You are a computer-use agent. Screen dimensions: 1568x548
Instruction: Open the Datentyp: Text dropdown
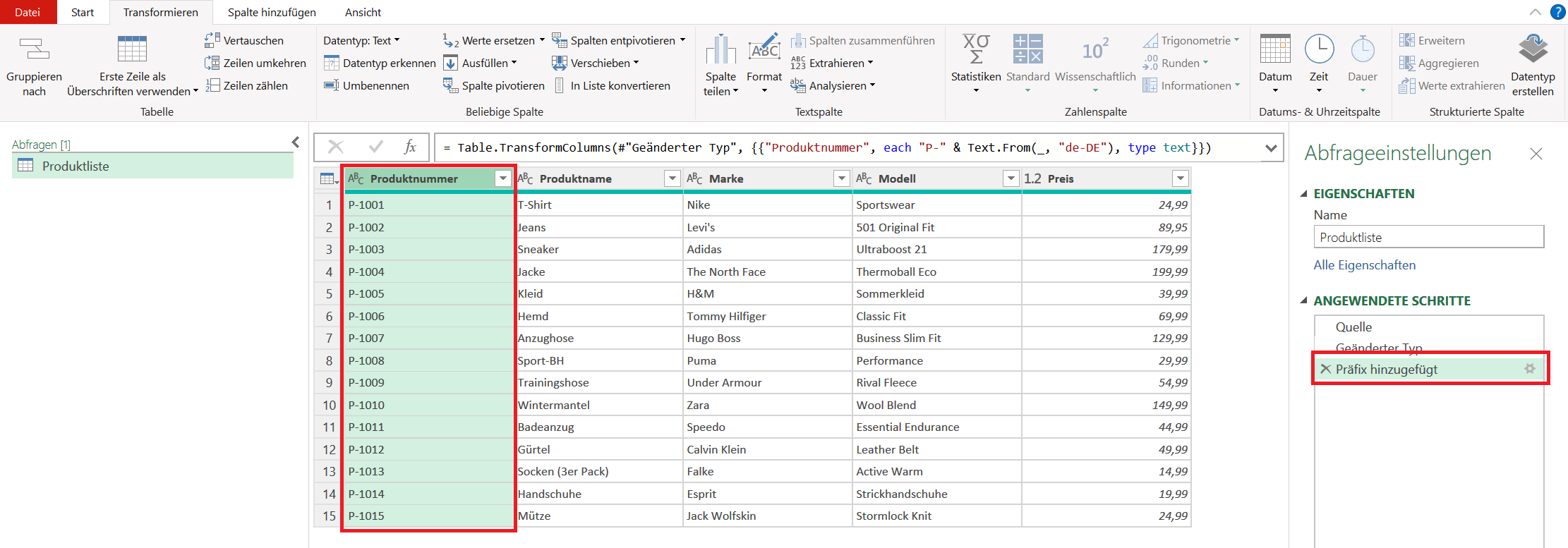pos(361,40)
